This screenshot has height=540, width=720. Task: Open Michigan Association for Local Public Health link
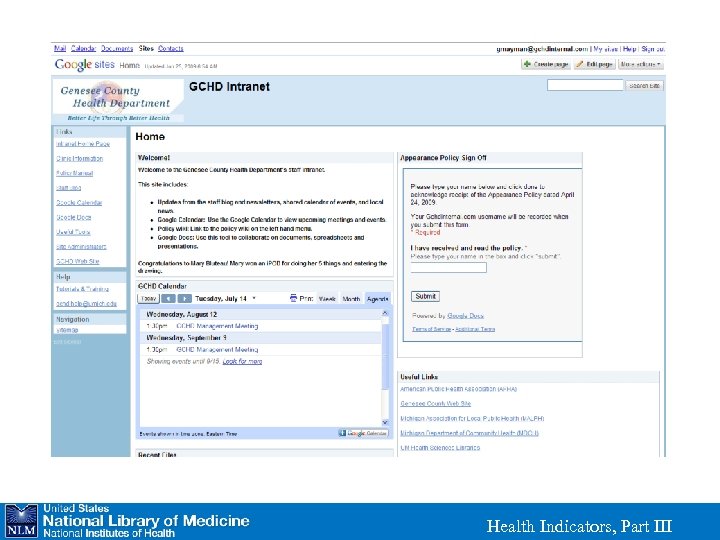(472, 418)
